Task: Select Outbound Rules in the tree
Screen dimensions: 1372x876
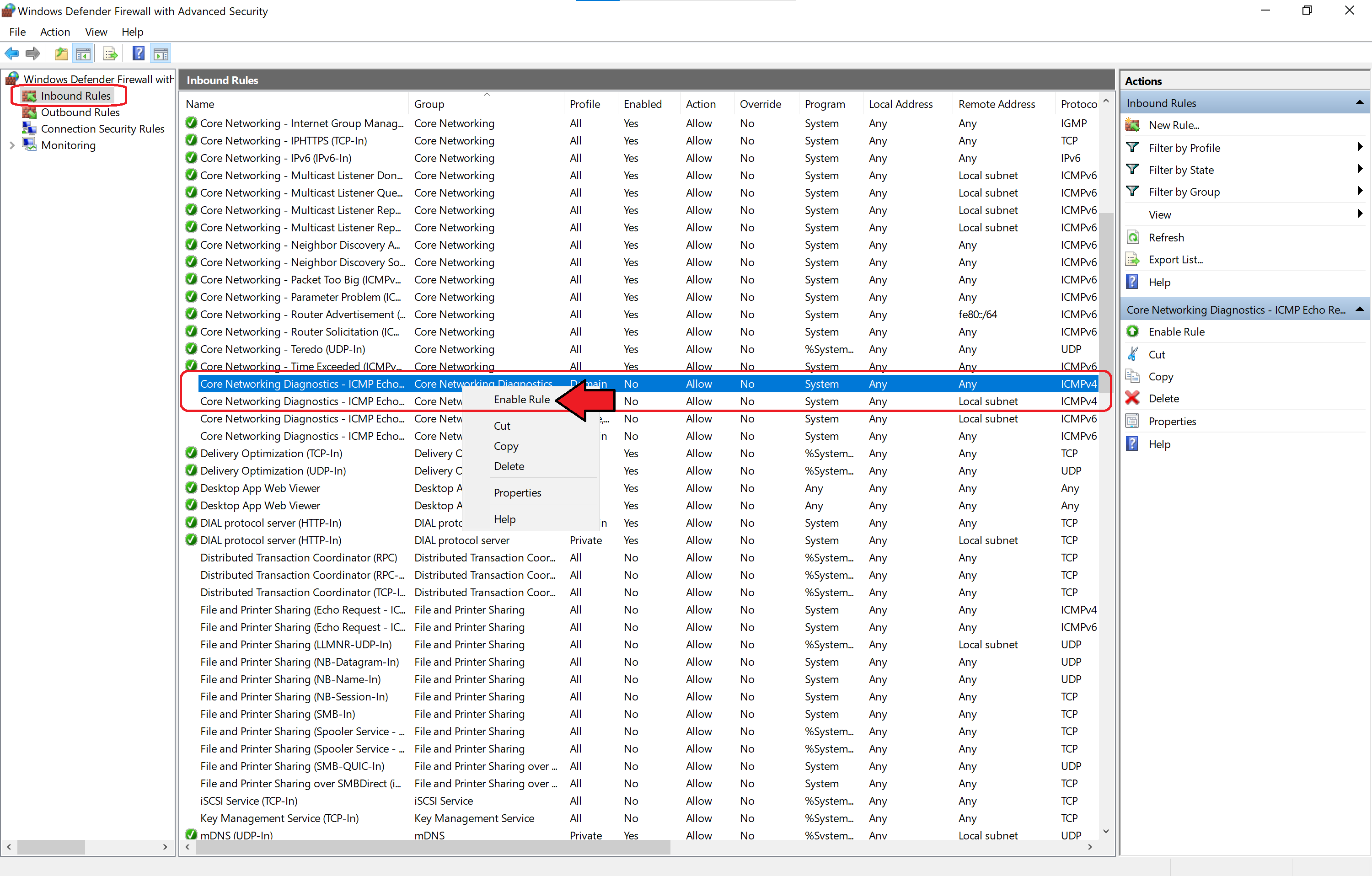Action: 80,112
